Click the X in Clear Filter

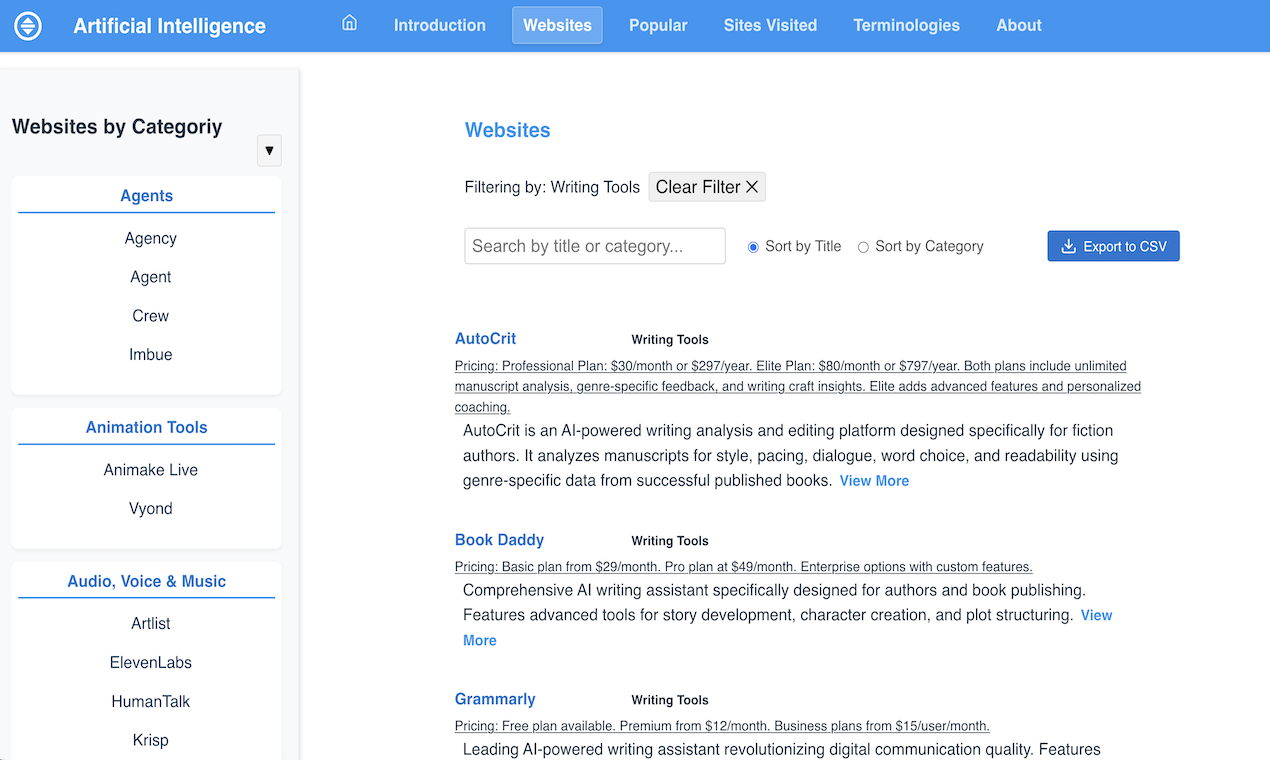click(752, 187)
